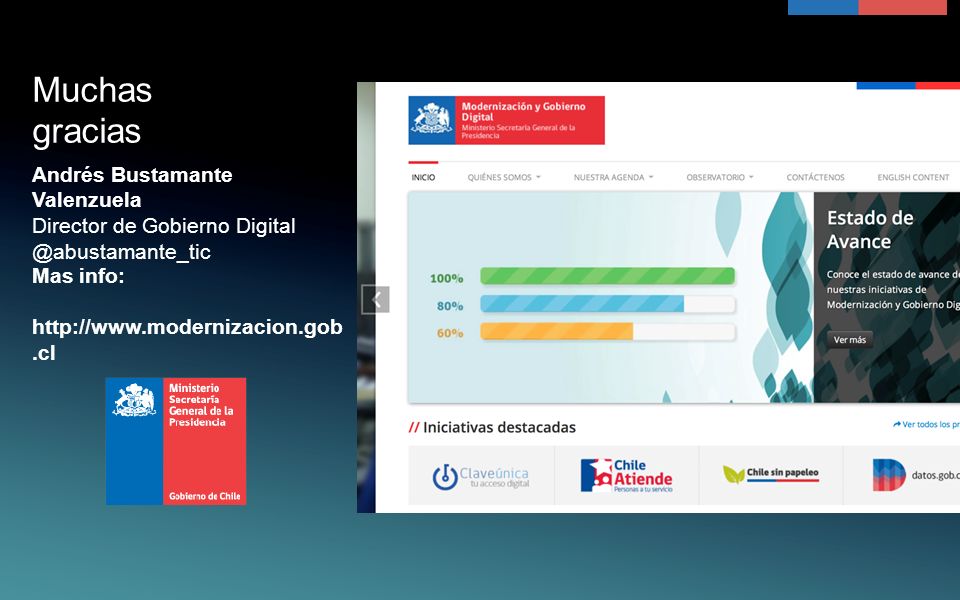Open the CONTÁCTENOS menu item
The width and height of the screenshot is (960, 600).
point(815,178)
